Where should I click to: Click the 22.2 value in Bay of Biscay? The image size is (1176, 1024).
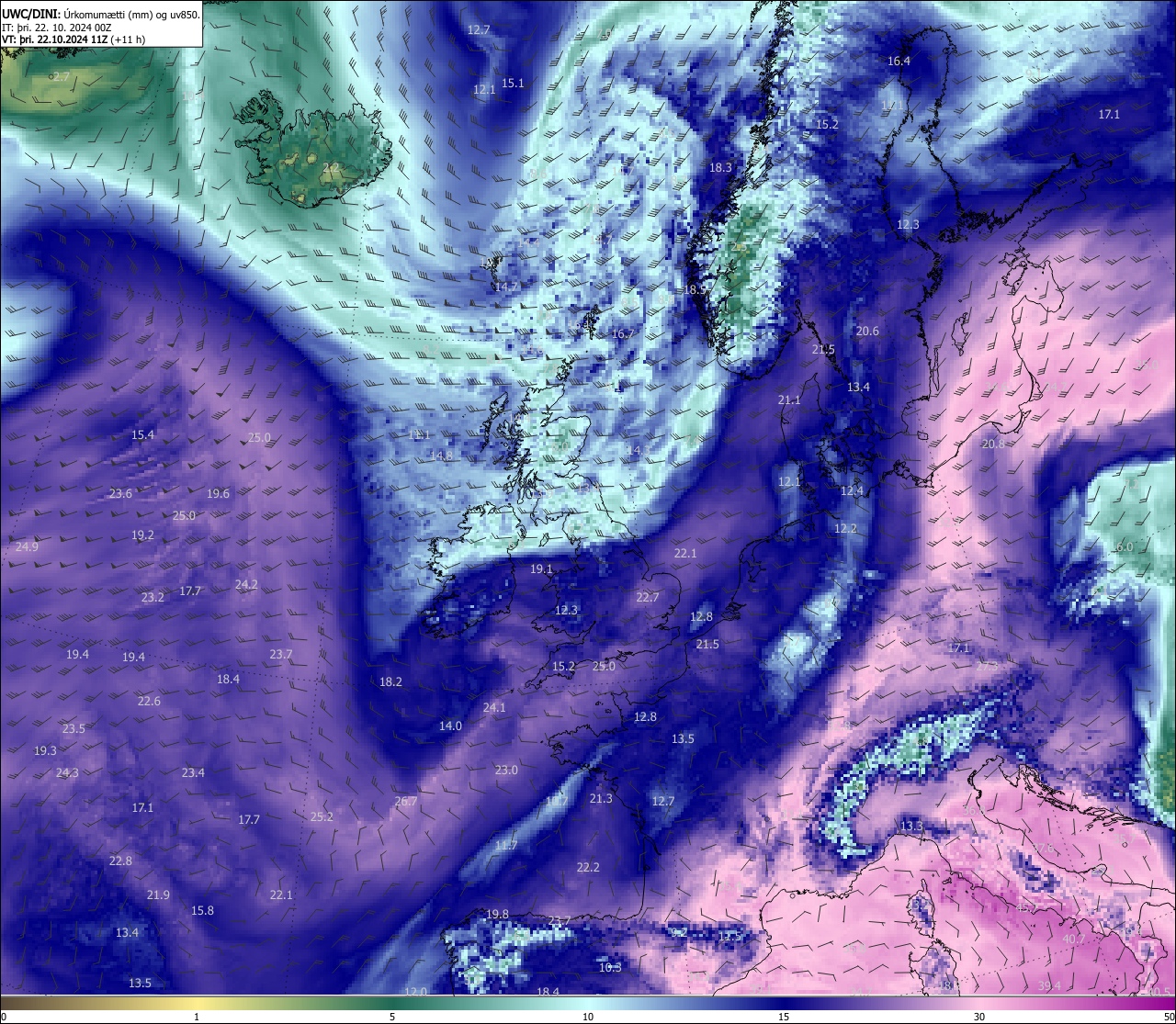588,867
